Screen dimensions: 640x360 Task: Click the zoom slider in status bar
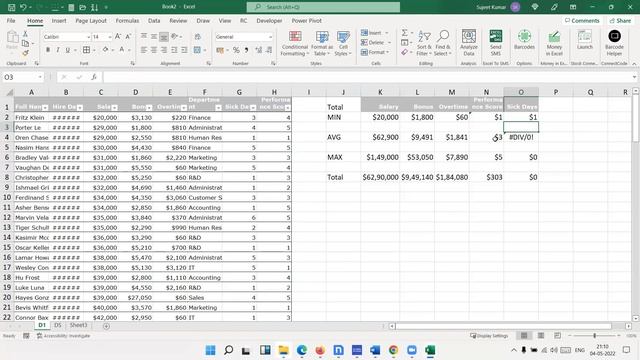click(594, 336)
